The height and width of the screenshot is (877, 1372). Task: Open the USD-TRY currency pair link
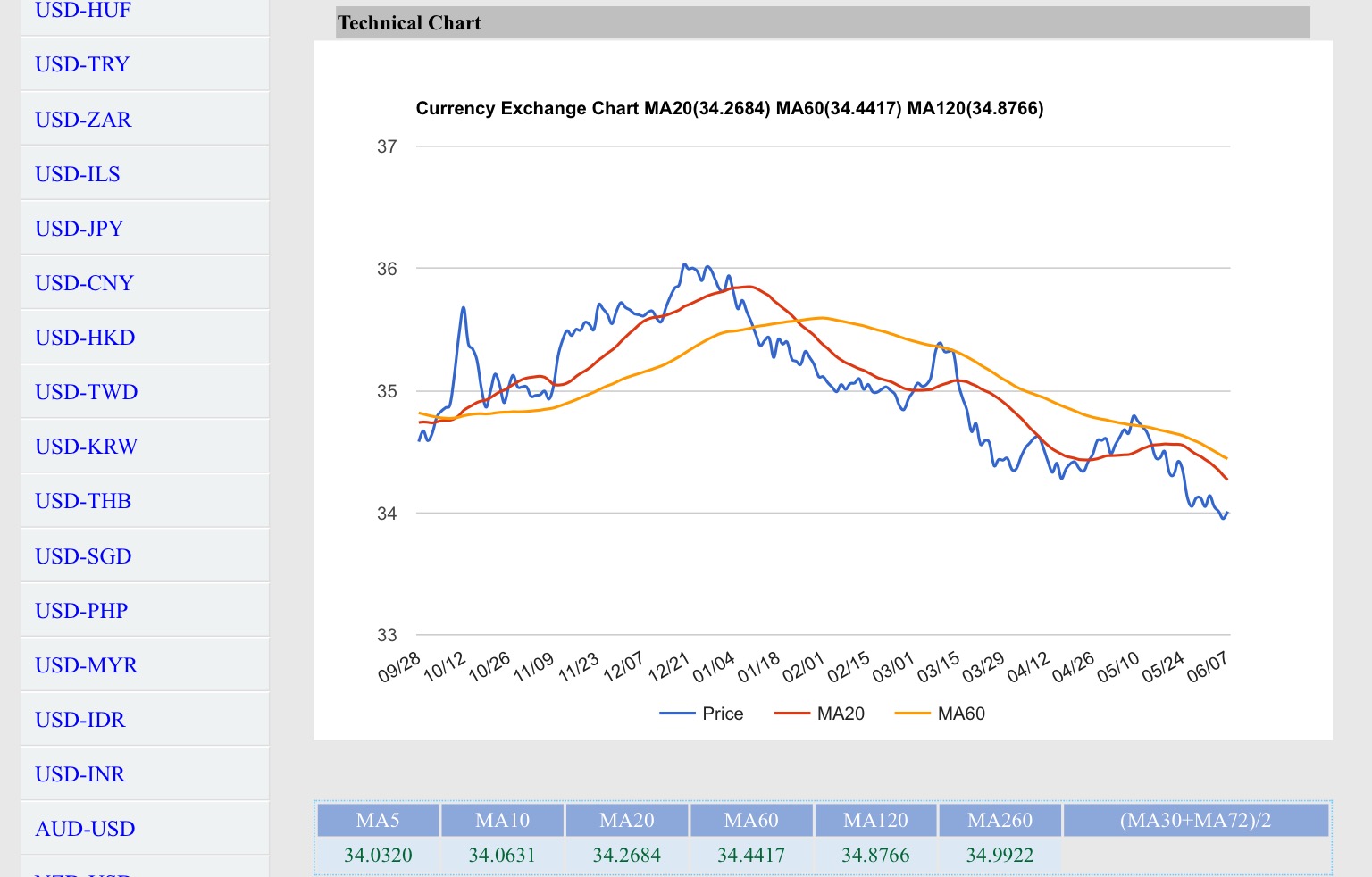[x=82, y=64]
